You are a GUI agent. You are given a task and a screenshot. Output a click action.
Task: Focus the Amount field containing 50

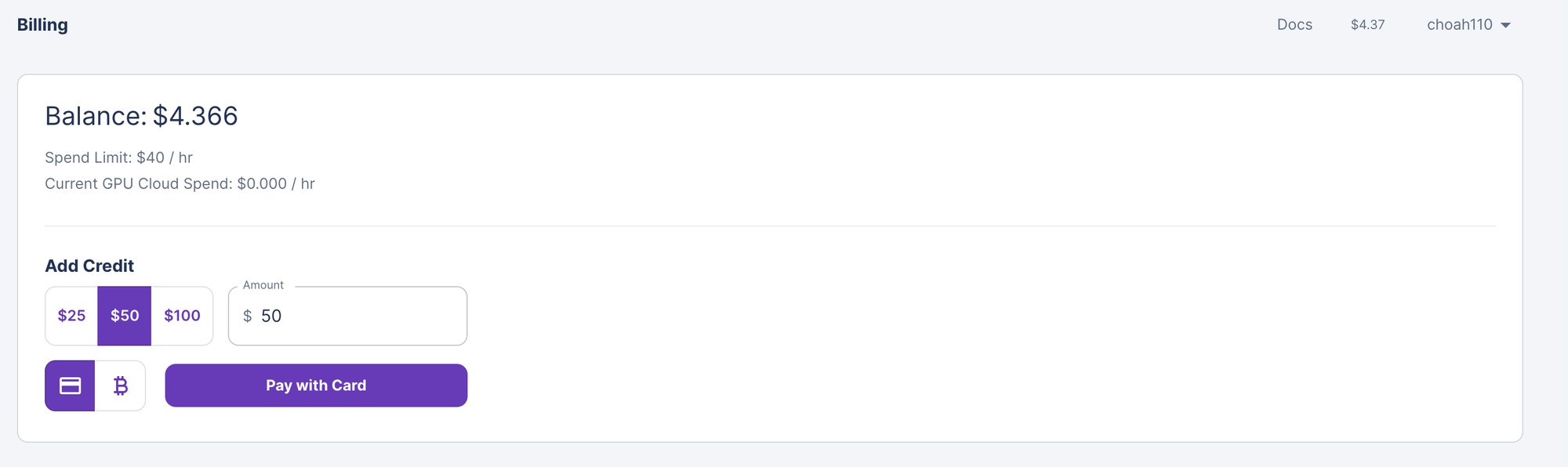coord(361,316)
